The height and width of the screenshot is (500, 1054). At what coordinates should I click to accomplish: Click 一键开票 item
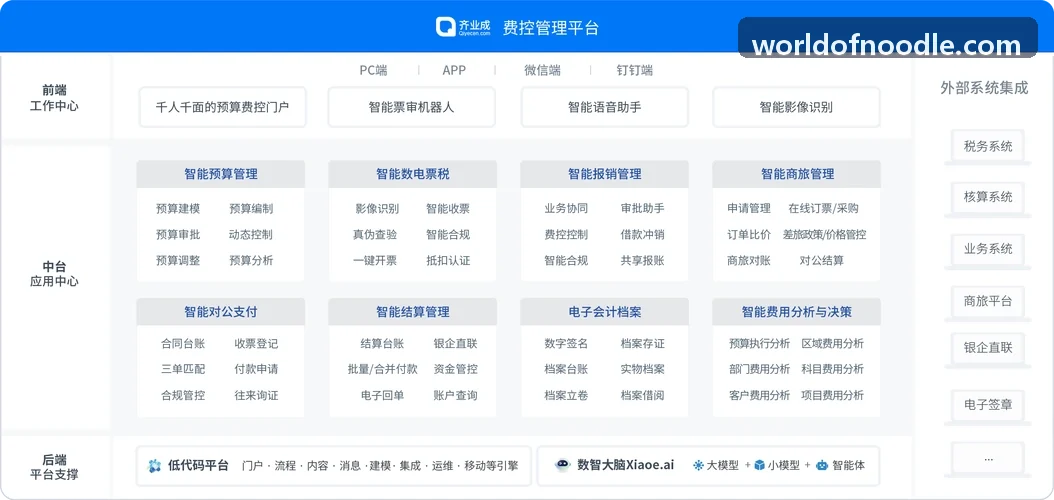click(374, 260)
